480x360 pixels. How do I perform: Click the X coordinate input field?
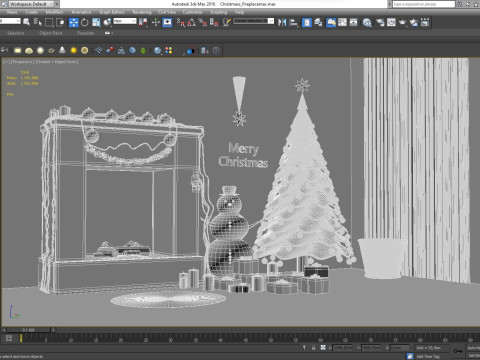pyautogui.click(x=343, y=347)
